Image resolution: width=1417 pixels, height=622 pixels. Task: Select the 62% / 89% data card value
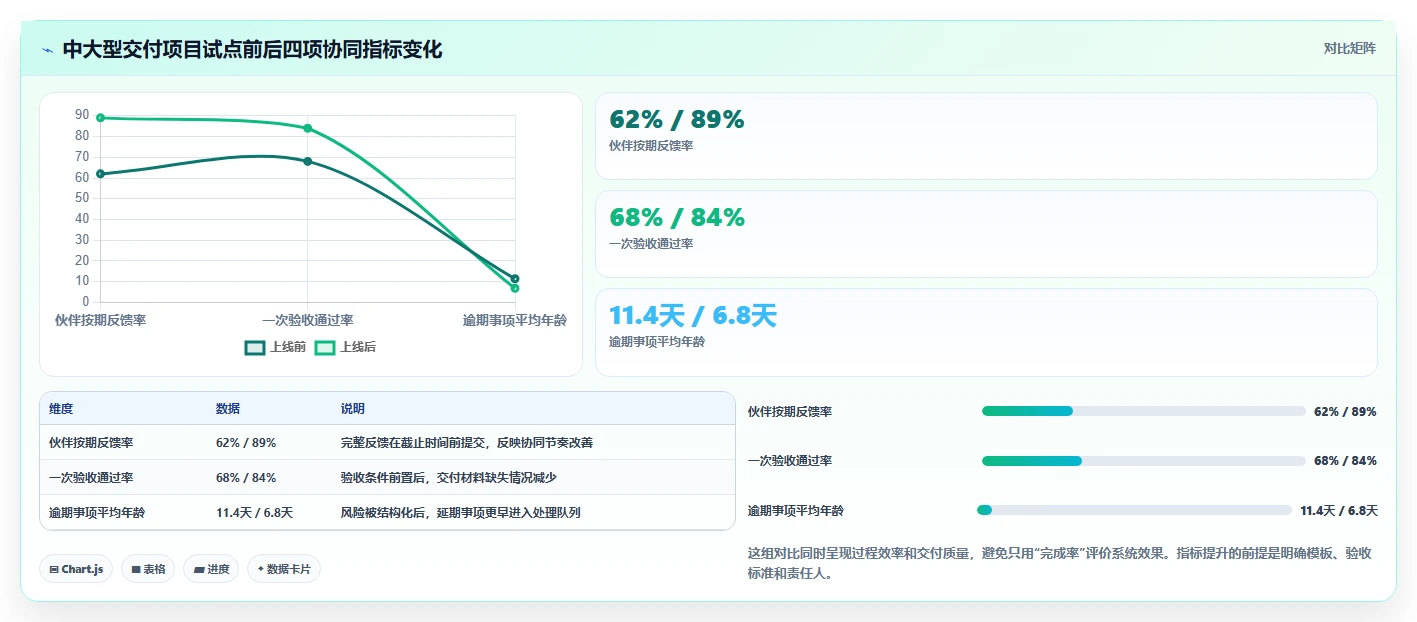[x=677, y=119]
